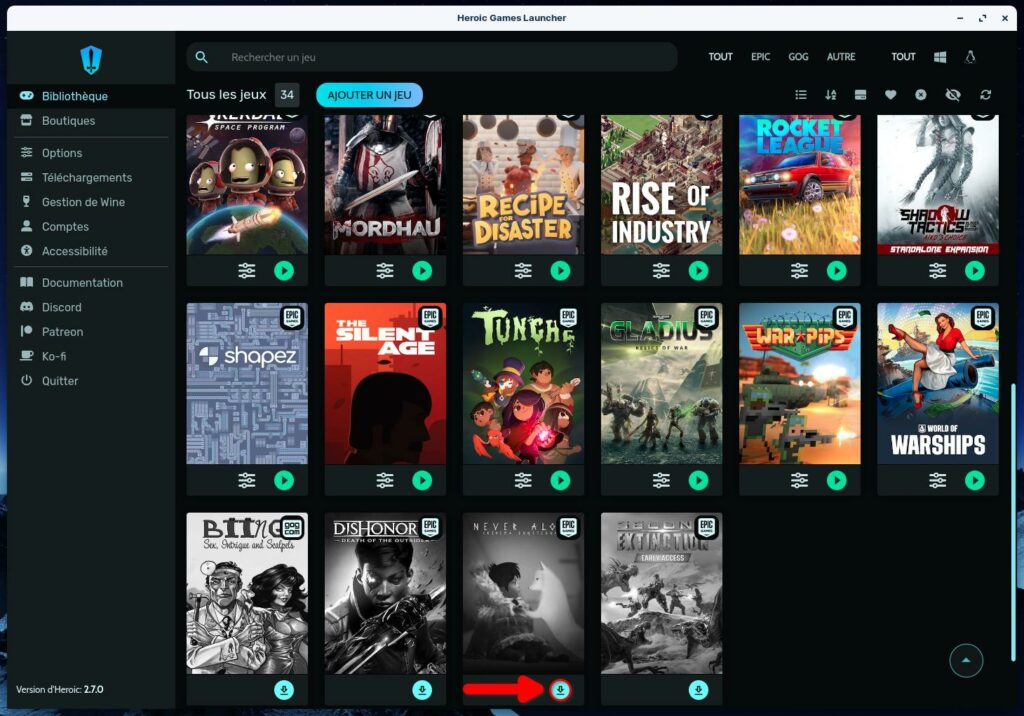Switch library to list view layout
Image resolution: width=1024 pixels, height=716 pixels.
pos(801,95)
